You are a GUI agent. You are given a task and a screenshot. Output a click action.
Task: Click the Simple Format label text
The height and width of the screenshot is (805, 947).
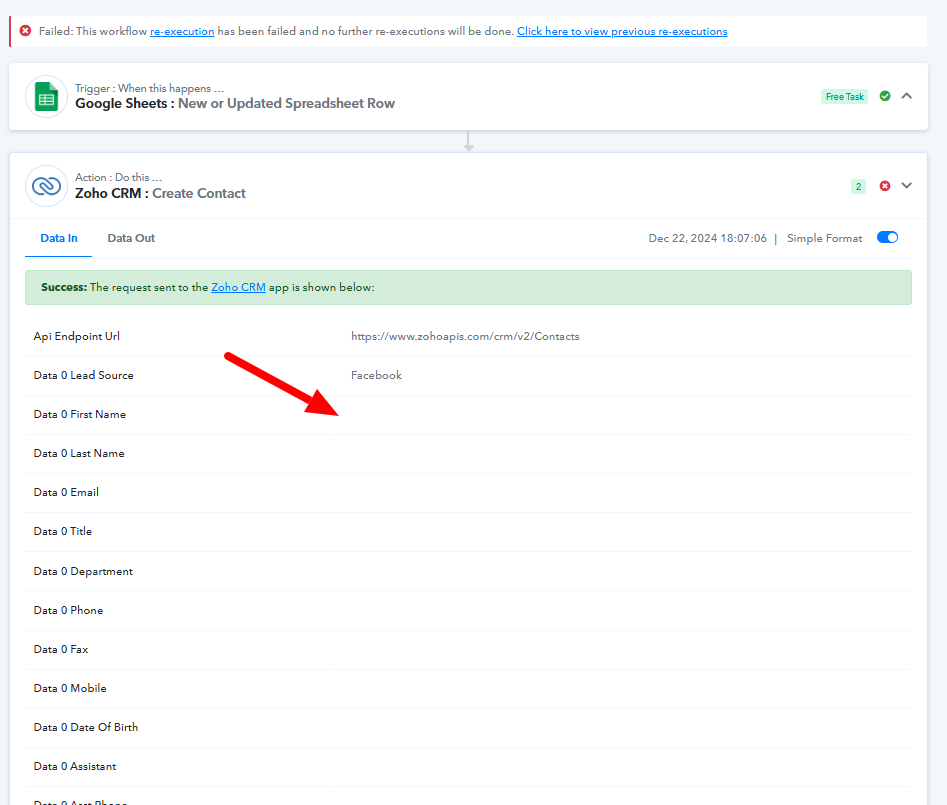click(824, 238)
